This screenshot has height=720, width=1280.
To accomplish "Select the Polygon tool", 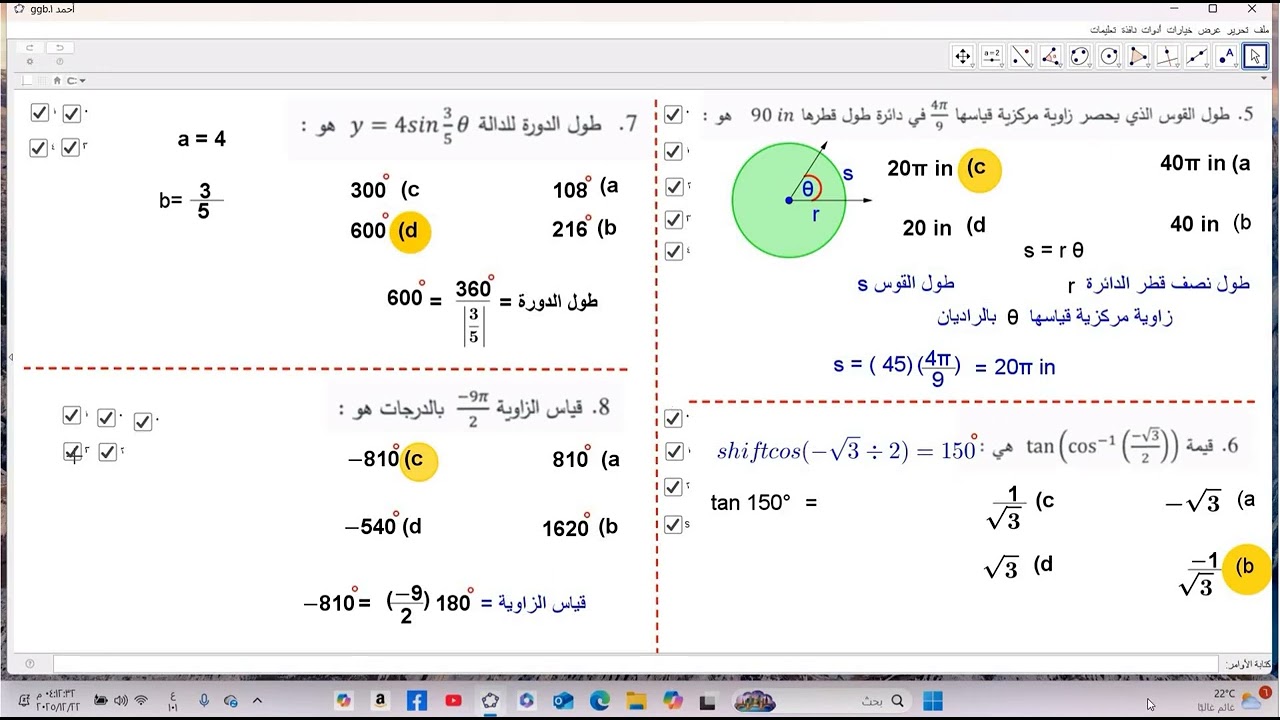I will coord(1138,57).
